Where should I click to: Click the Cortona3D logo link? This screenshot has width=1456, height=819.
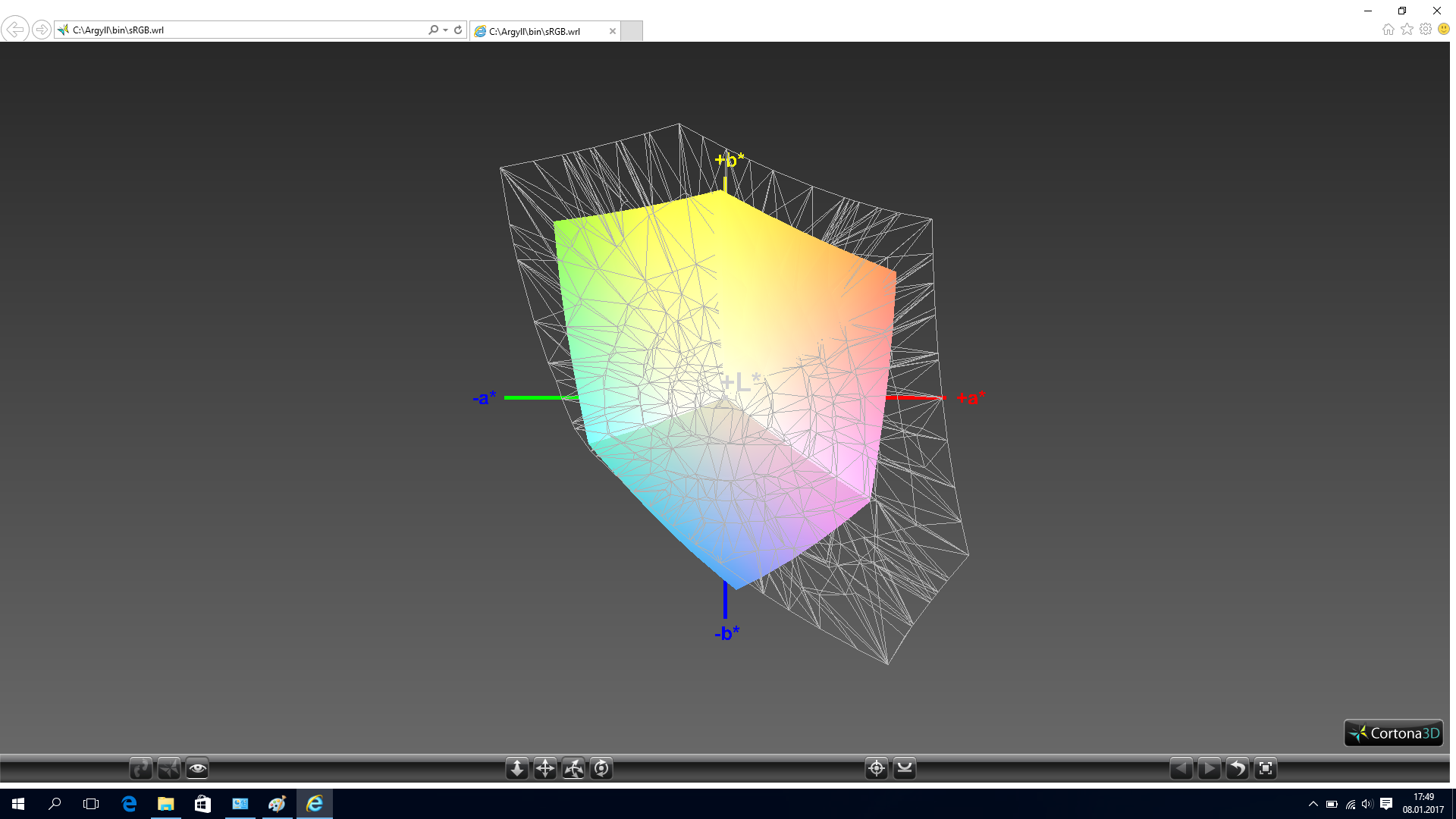(1393, 733)
